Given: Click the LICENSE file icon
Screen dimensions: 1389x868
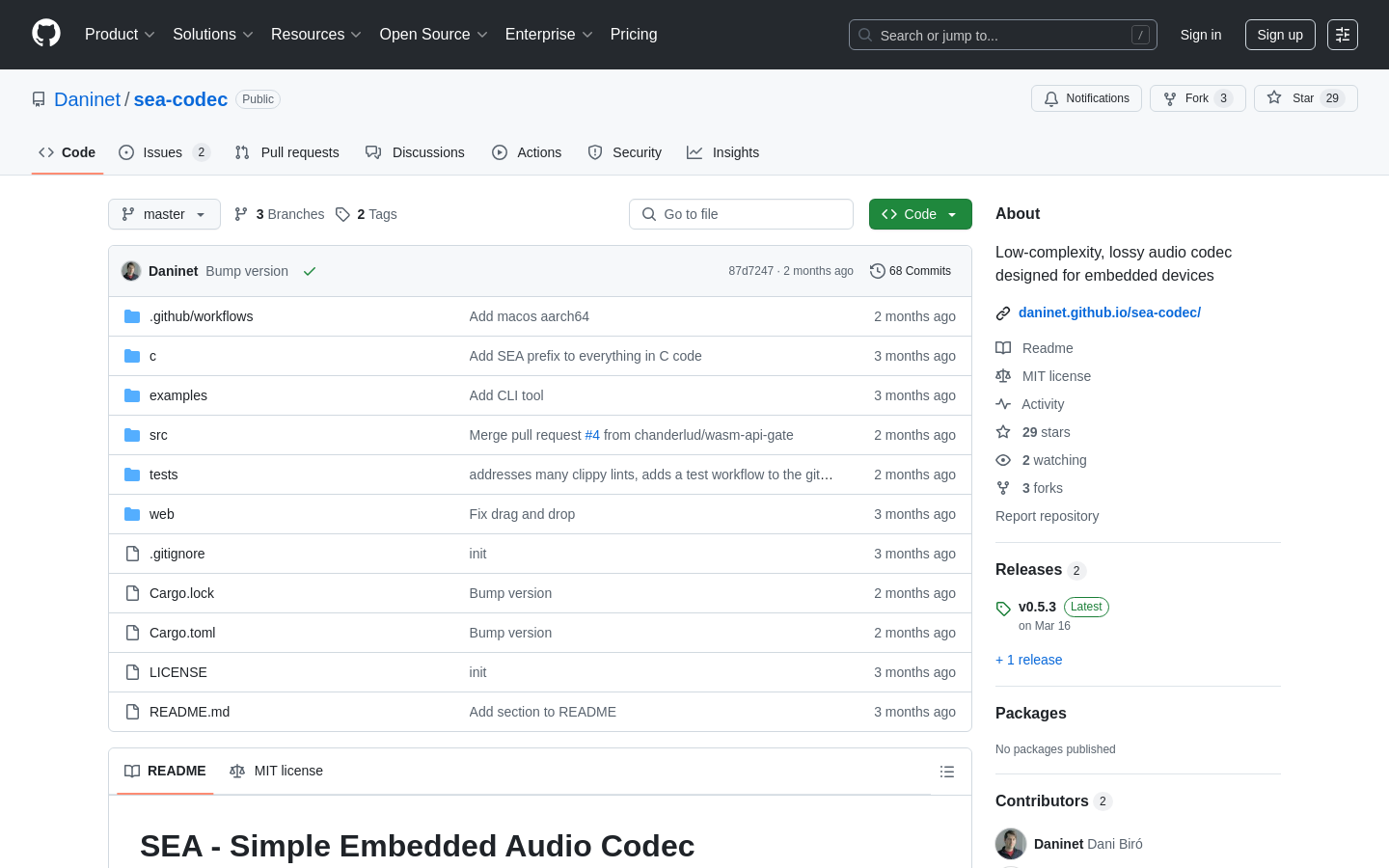Looking at the screenshot, I should click(x=132, y=672).
